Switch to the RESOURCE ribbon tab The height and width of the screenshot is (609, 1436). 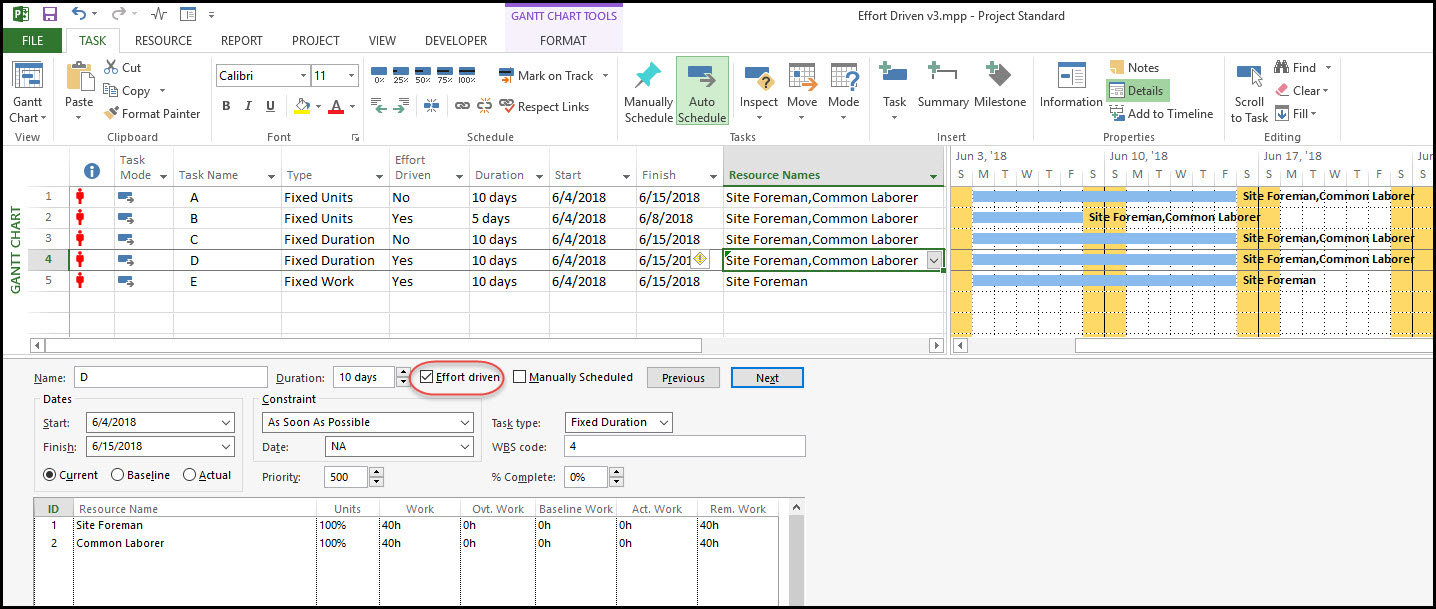tap(163, 41)
